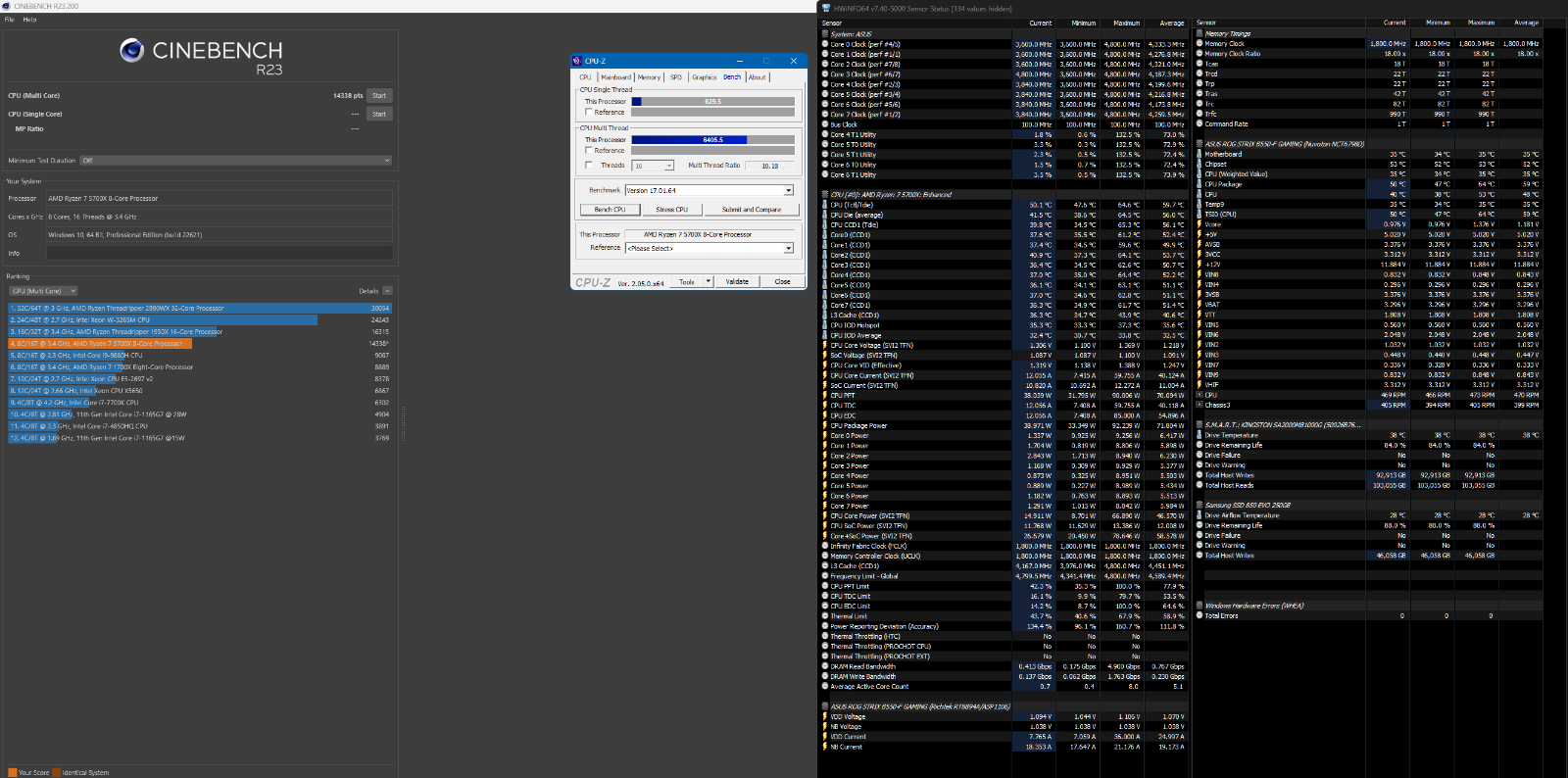Click the orange Ryzen 7 5700X ranking bar

(x=100, y=344)
